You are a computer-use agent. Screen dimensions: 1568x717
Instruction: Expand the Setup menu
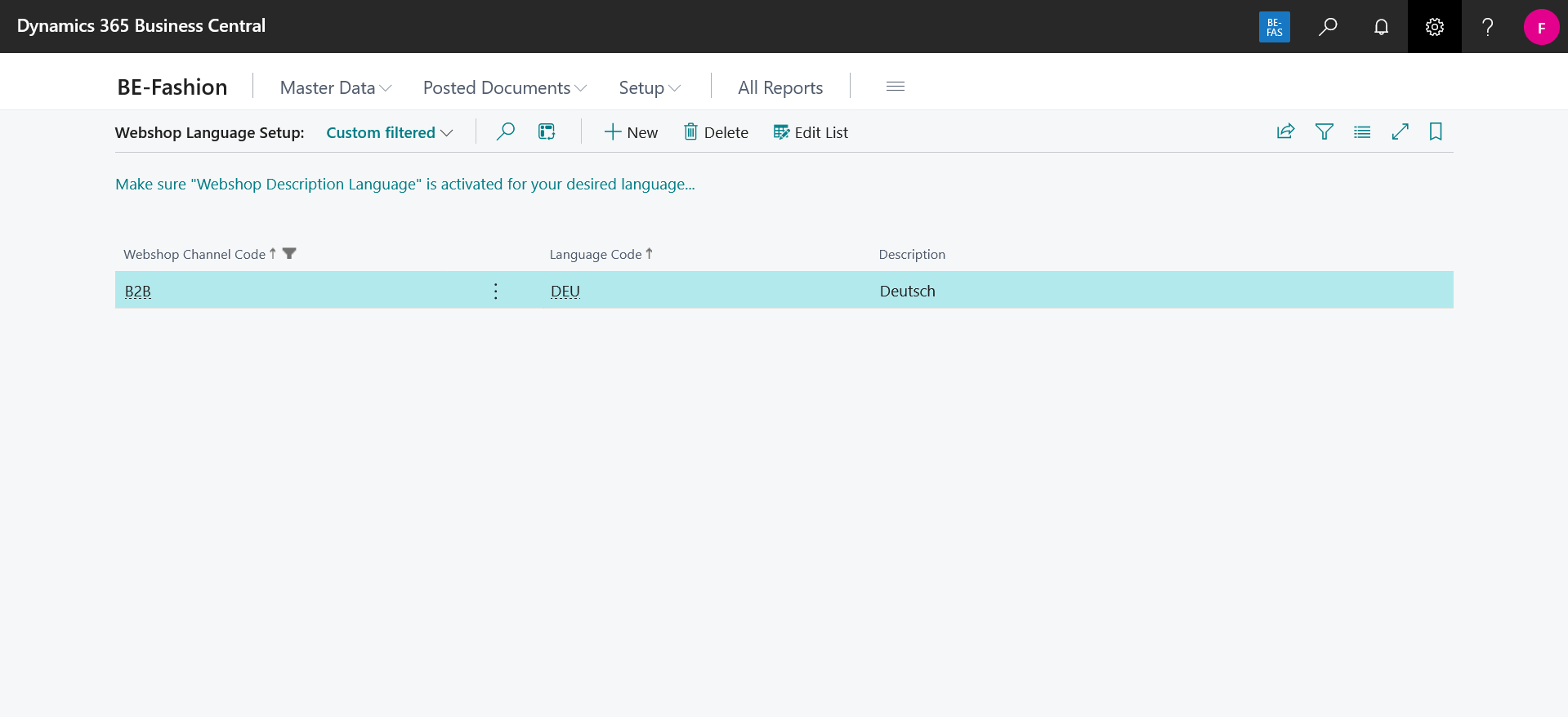pyautogui.click(x=650, y=87)
